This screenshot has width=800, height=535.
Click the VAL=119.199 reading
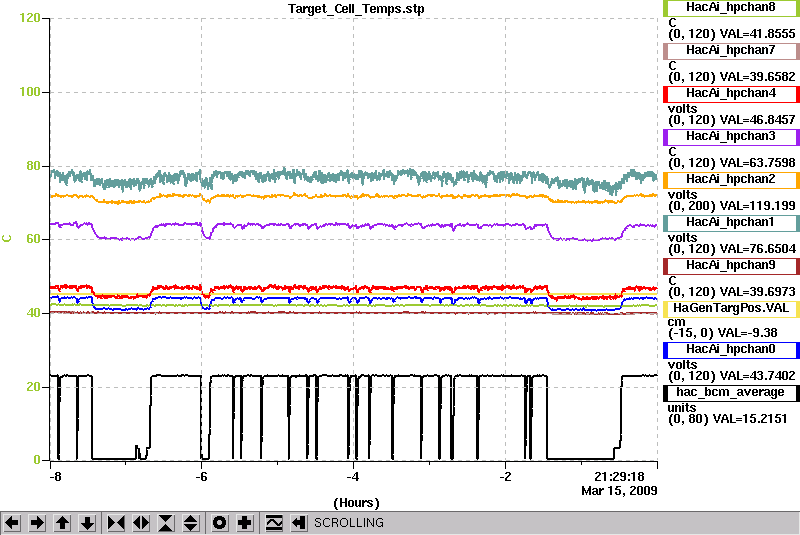tap(757, 206)
